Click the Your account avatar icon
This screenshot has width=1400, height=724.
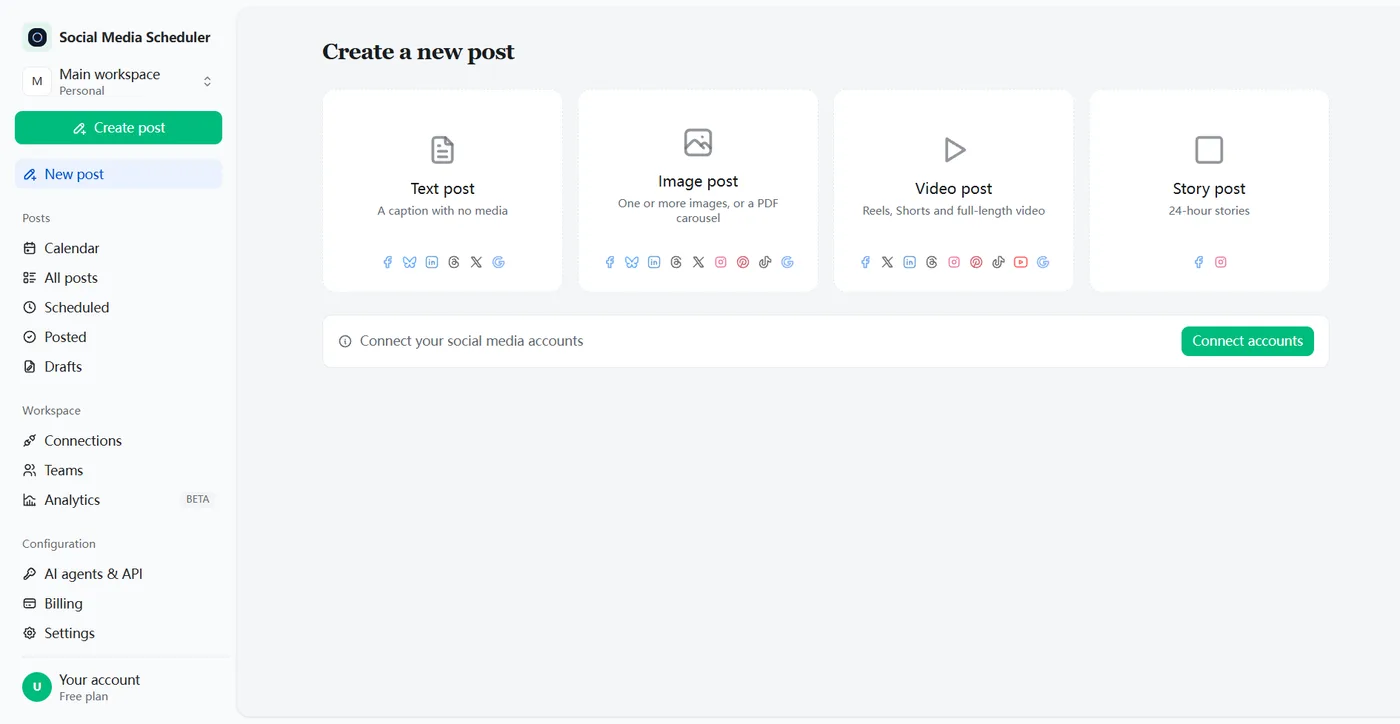coord(37,687)
